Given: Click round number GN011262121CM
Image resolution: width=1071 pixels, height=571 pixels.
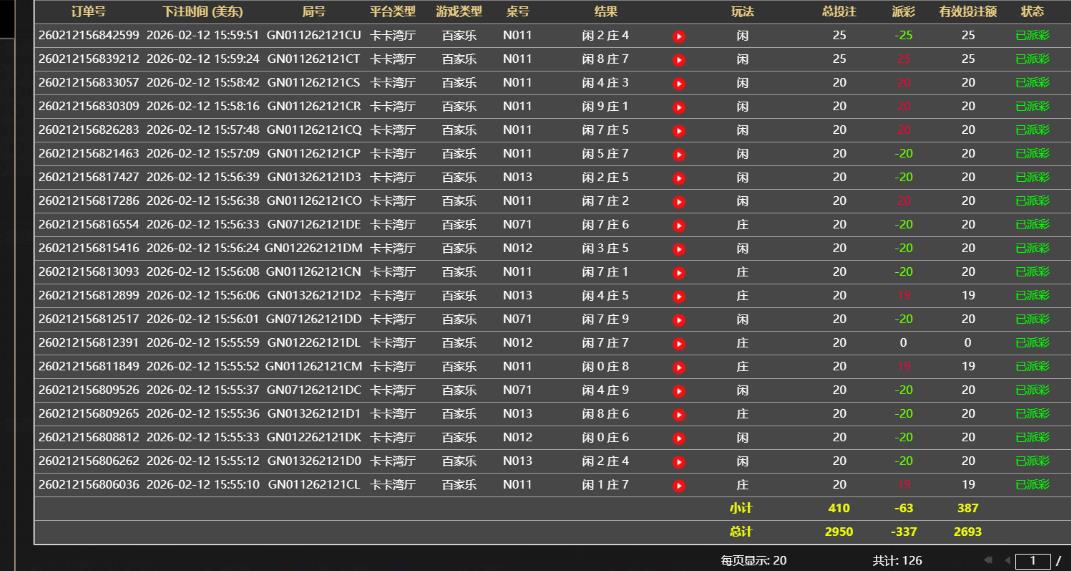Looking at the screenshot, I should [x=313, y=367].
